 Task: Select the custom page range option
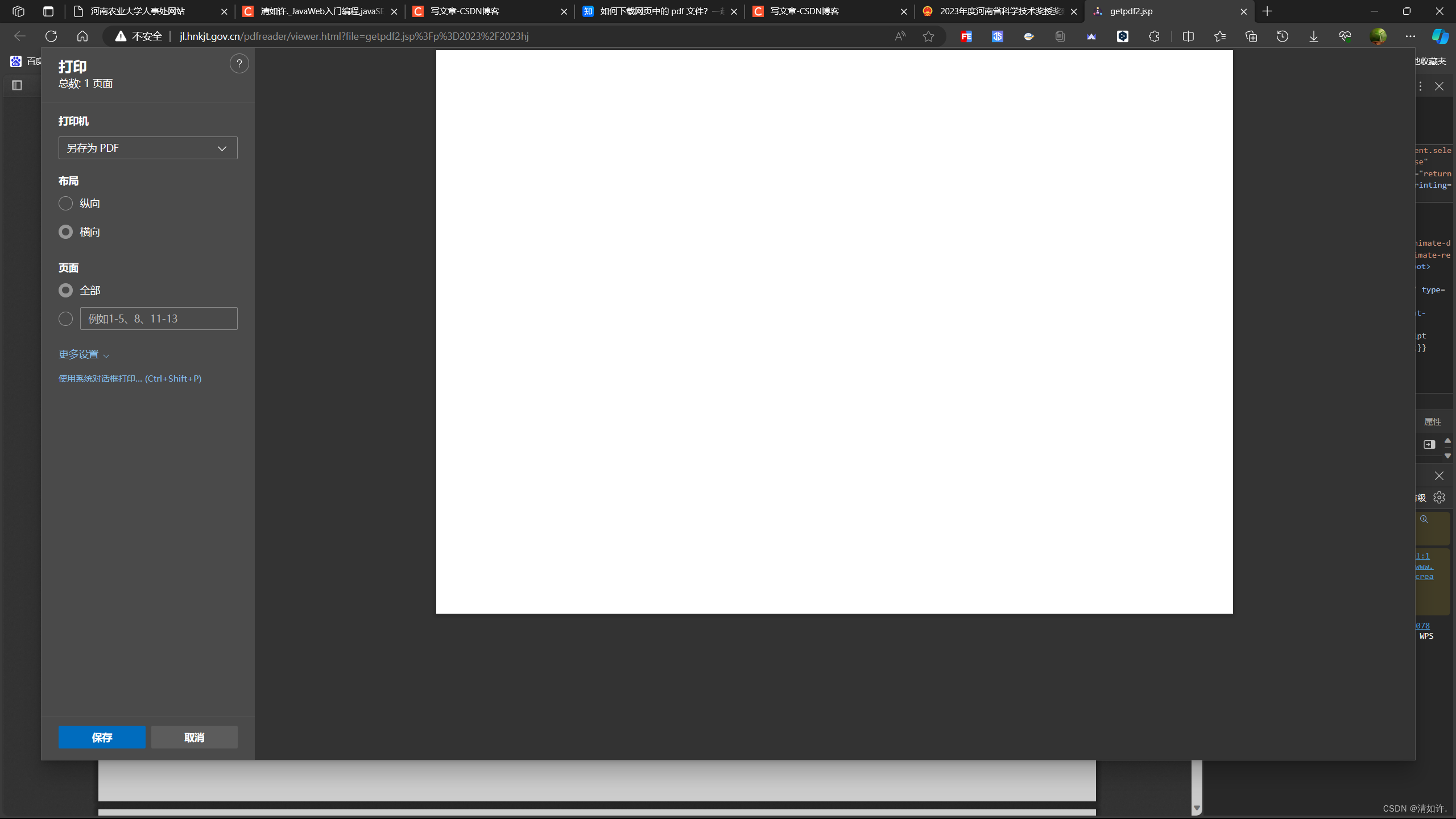point(66,319)
